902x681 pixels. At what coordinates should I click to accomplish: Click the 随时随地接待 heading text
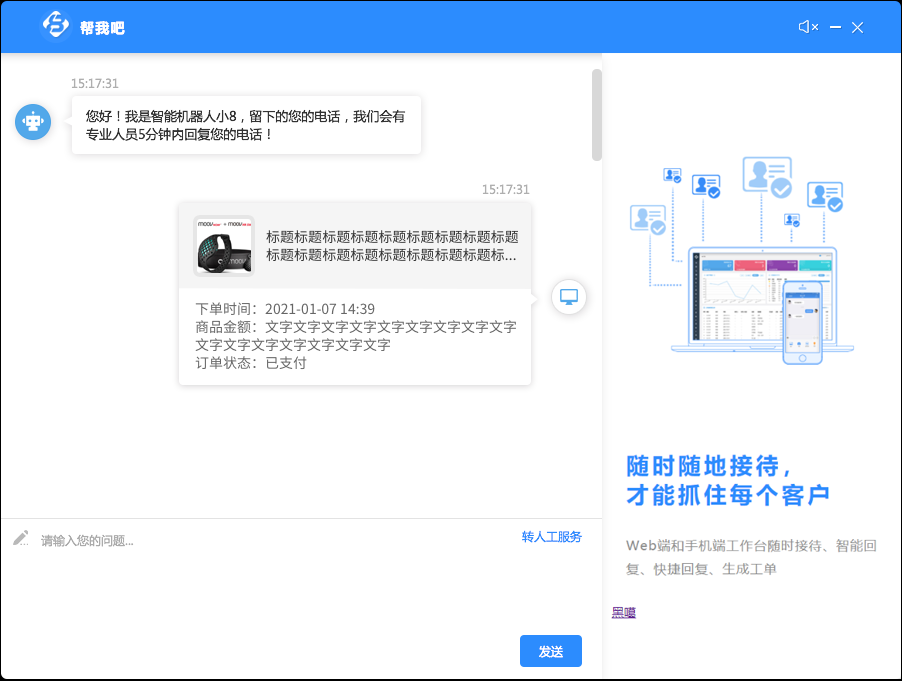[710, 466]
